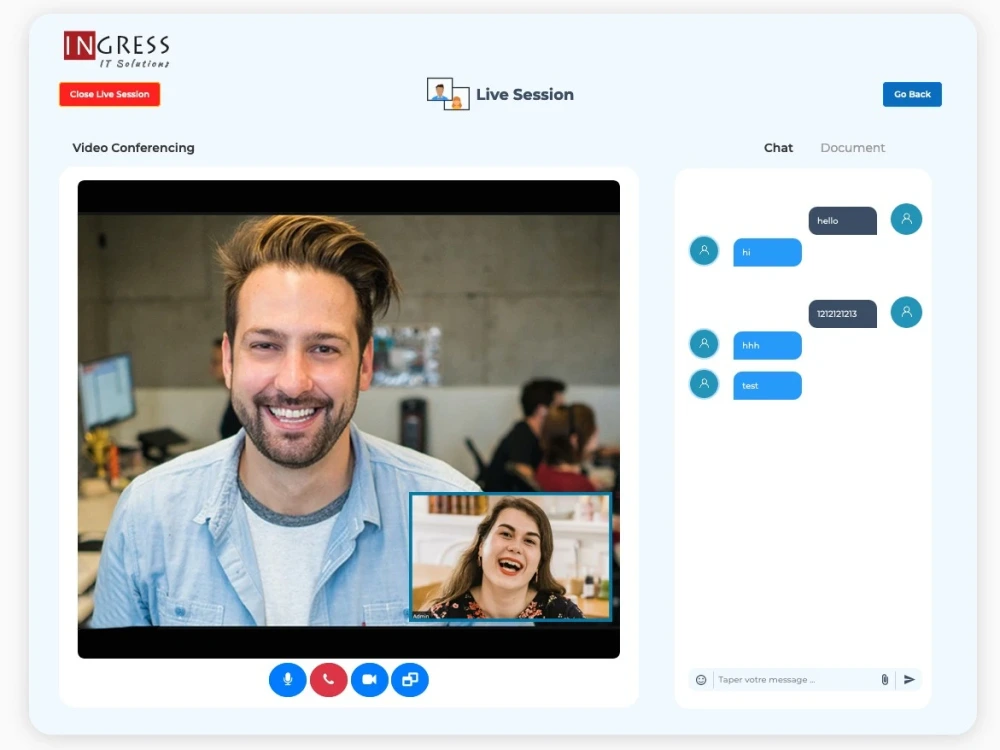
Task: Switch to the Document tab
Action: [852, 148]
